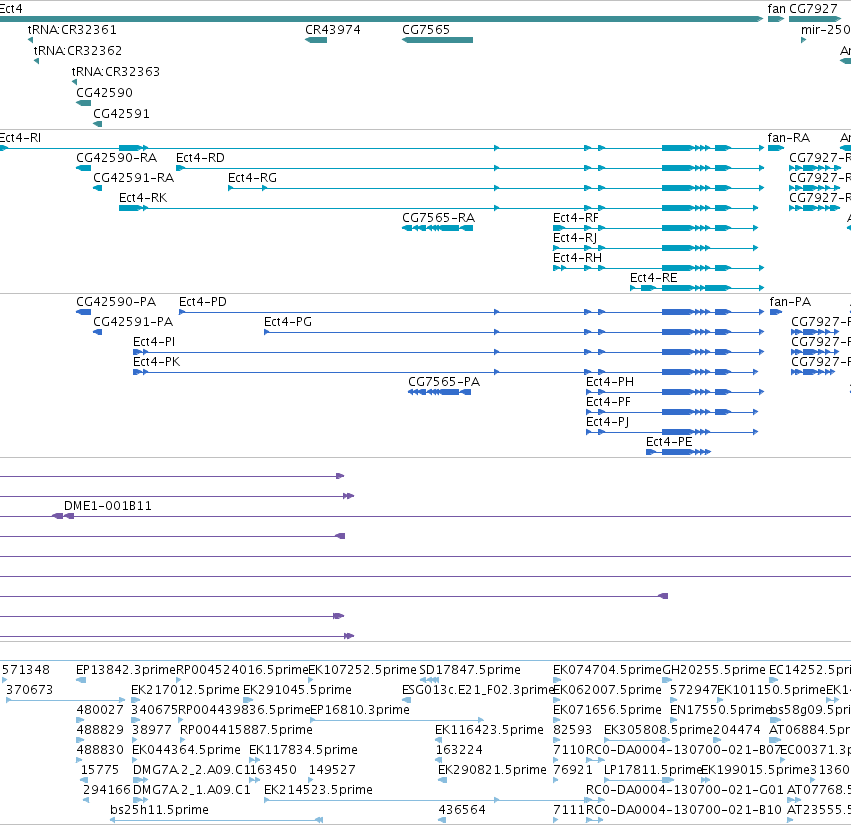Click the EK217012.5prime EST label
Viewport: 851px width, 825px height.
coord(185,690)
